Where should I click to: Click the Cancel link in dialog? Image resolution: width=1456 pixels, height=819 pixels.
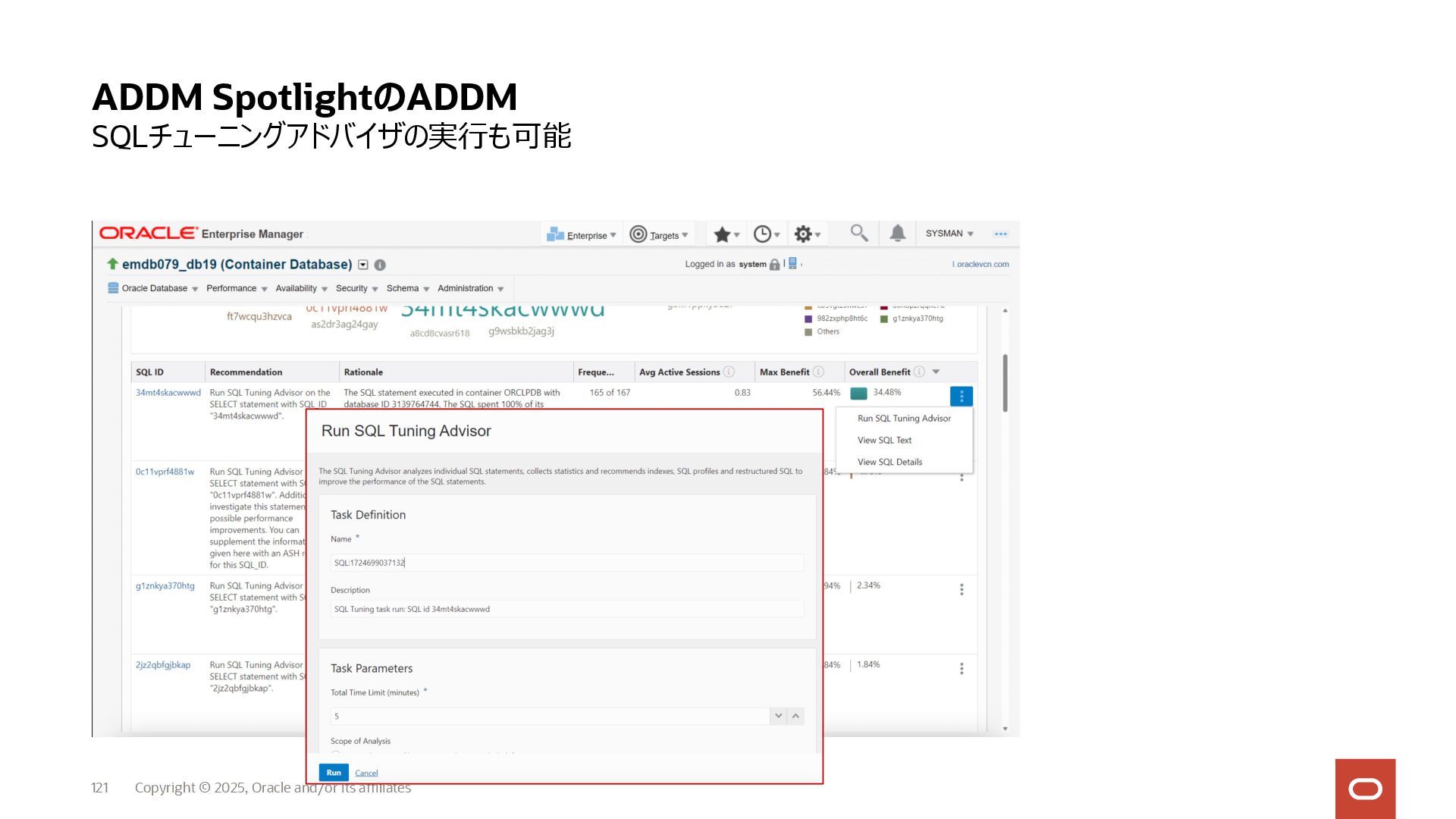click(x=366, y=773)
